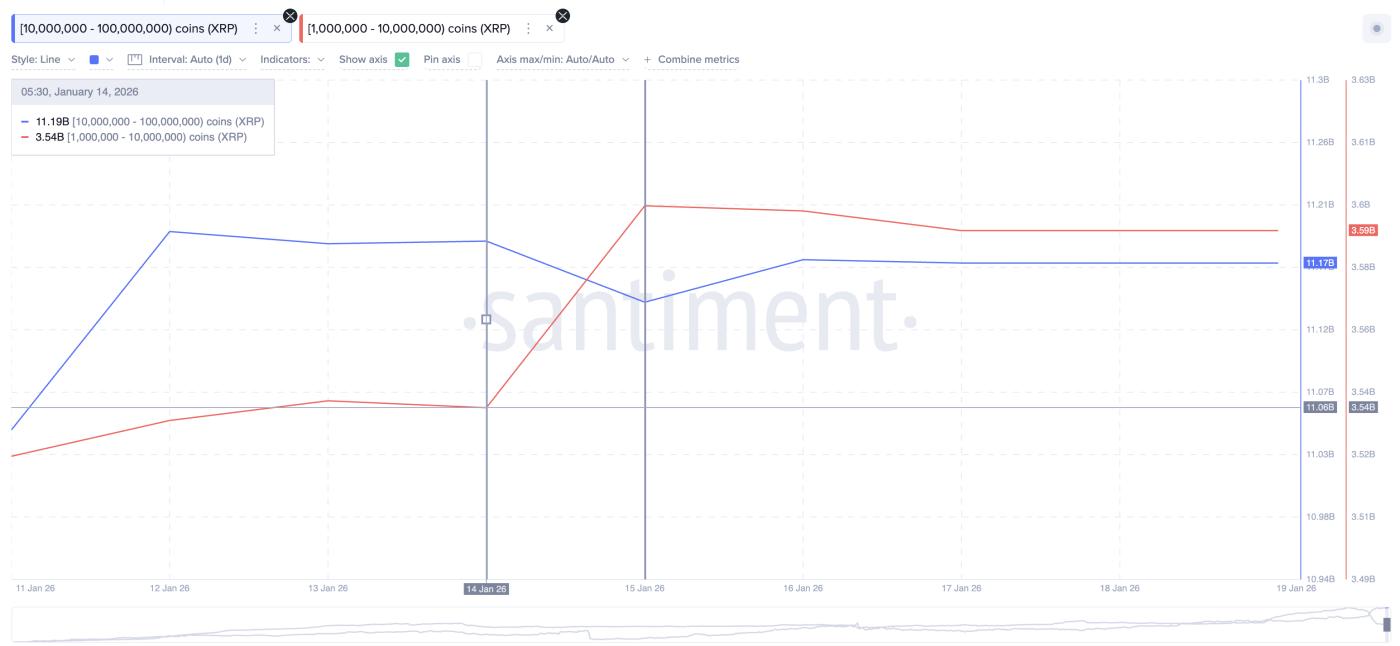The height and width of the screenshot is (646, 1400).
Task: Open options menu for the [10,000,000 - 100,000,000) coins metric
Action: coord(254,27)
